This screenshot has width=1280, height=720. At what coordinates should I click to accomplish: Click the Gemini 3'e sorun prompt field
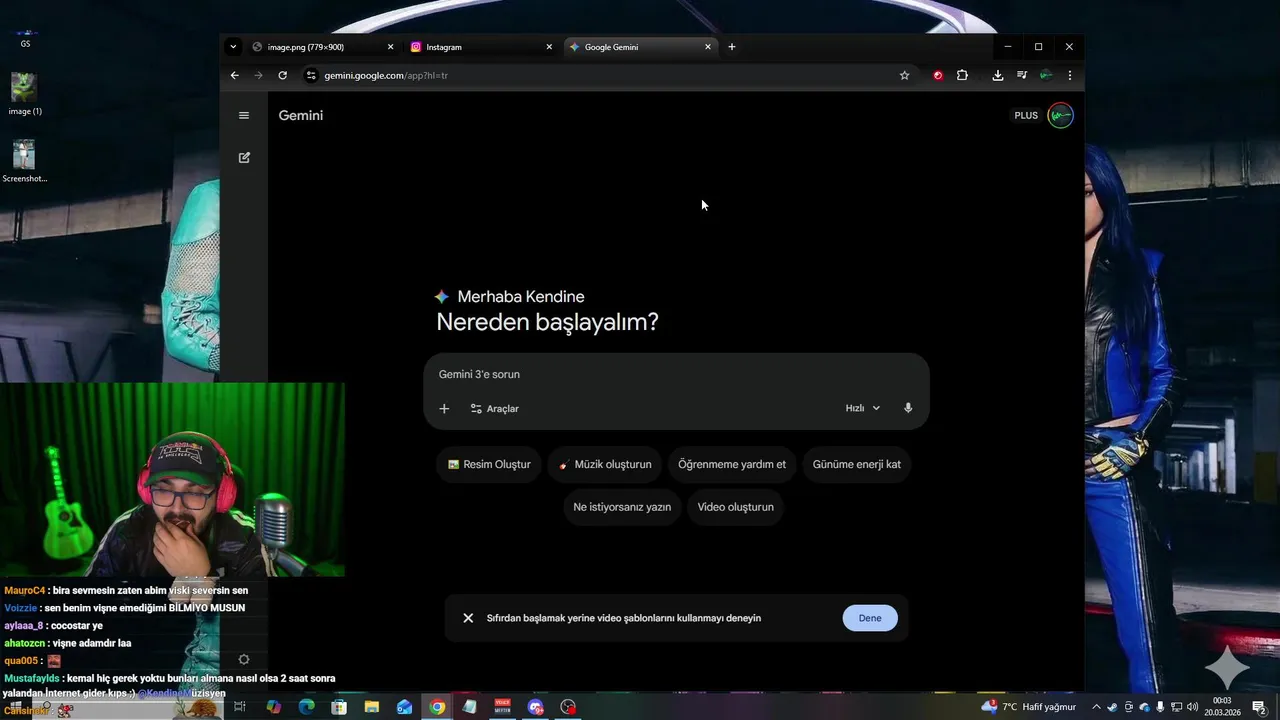click(676, 374)
